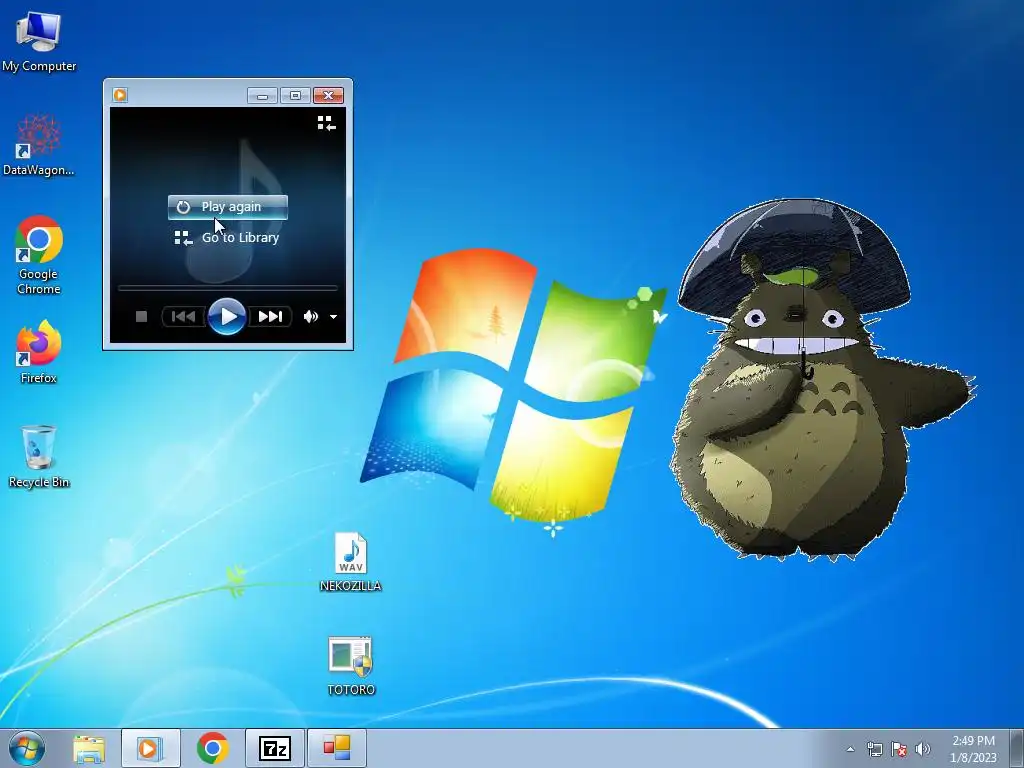Click the Show desktop strip beside the clock
1024x768 pixels.
pyautogui.click(x=1017, y=748)
